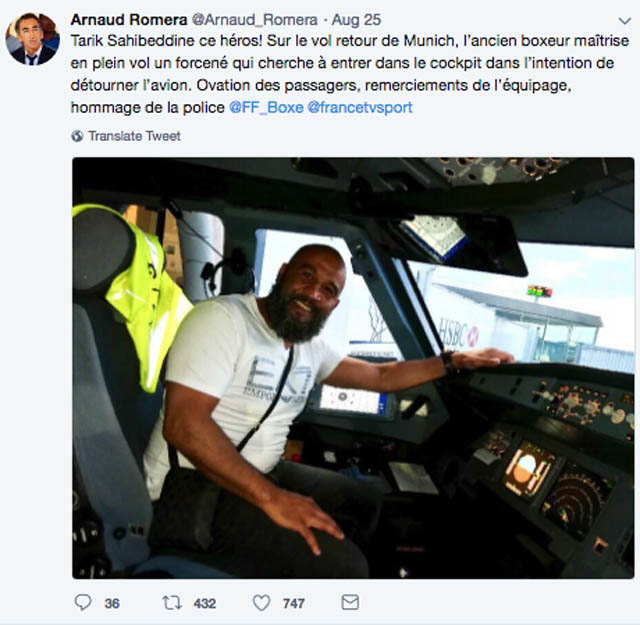Open the @FF_Boxe mention
The width and height of the screenshot is (640, 625).
[x=265, y=107]
